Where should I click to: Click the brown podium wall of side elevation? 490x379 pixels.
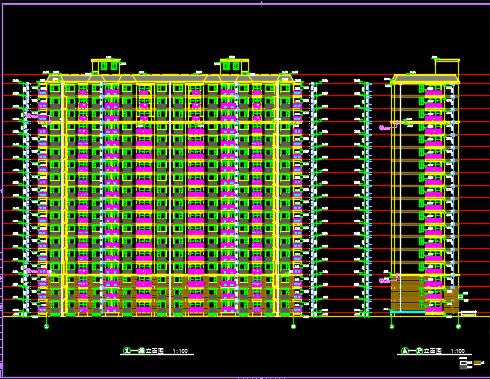point(405,293)
